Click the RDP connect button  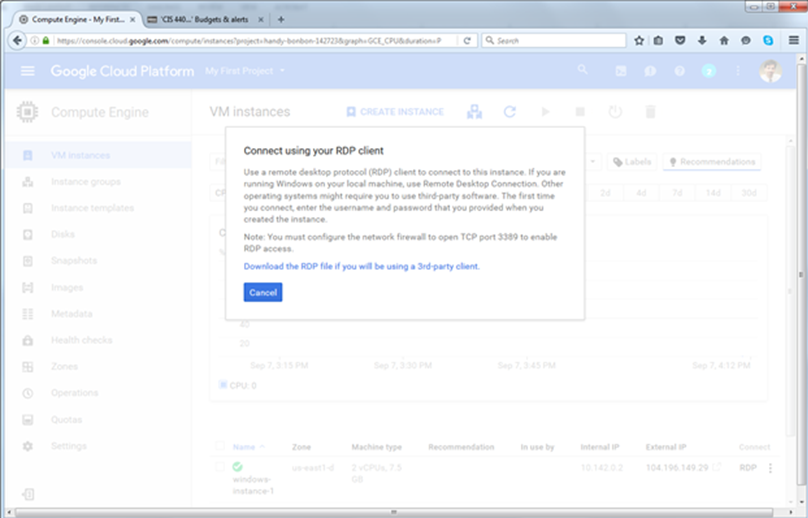748,468
